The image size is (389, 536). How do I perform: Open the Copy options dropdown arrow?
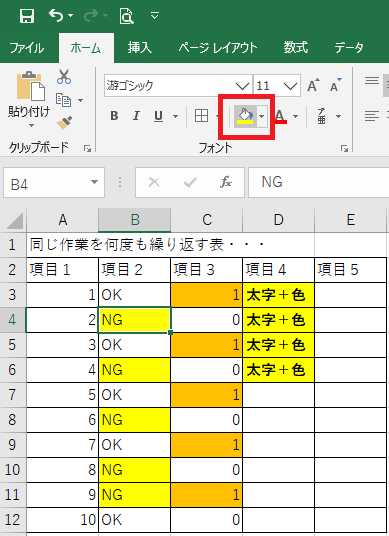coord(80,100)
